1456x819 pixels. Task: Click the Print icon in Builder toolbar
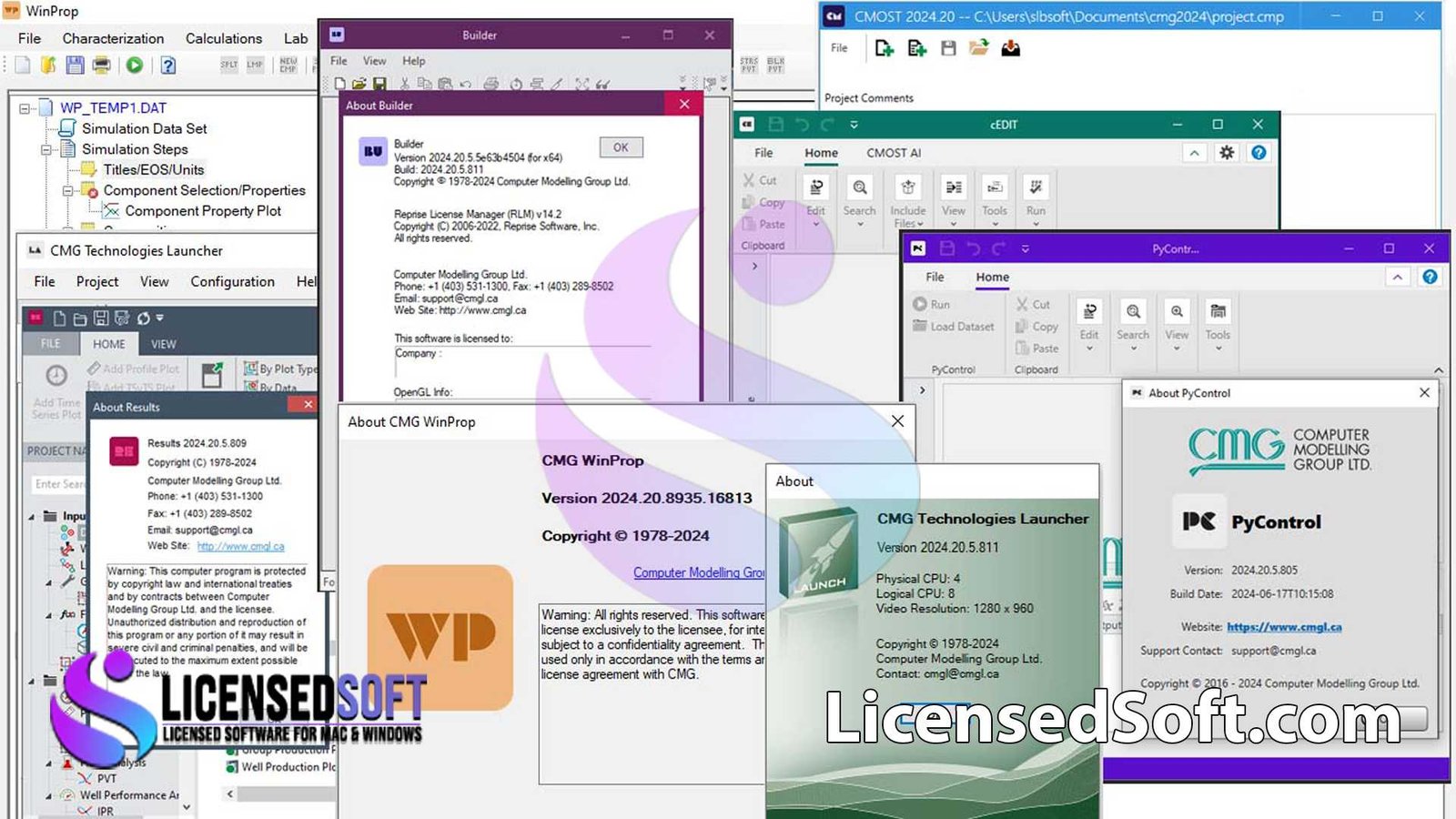coord(491,84)
